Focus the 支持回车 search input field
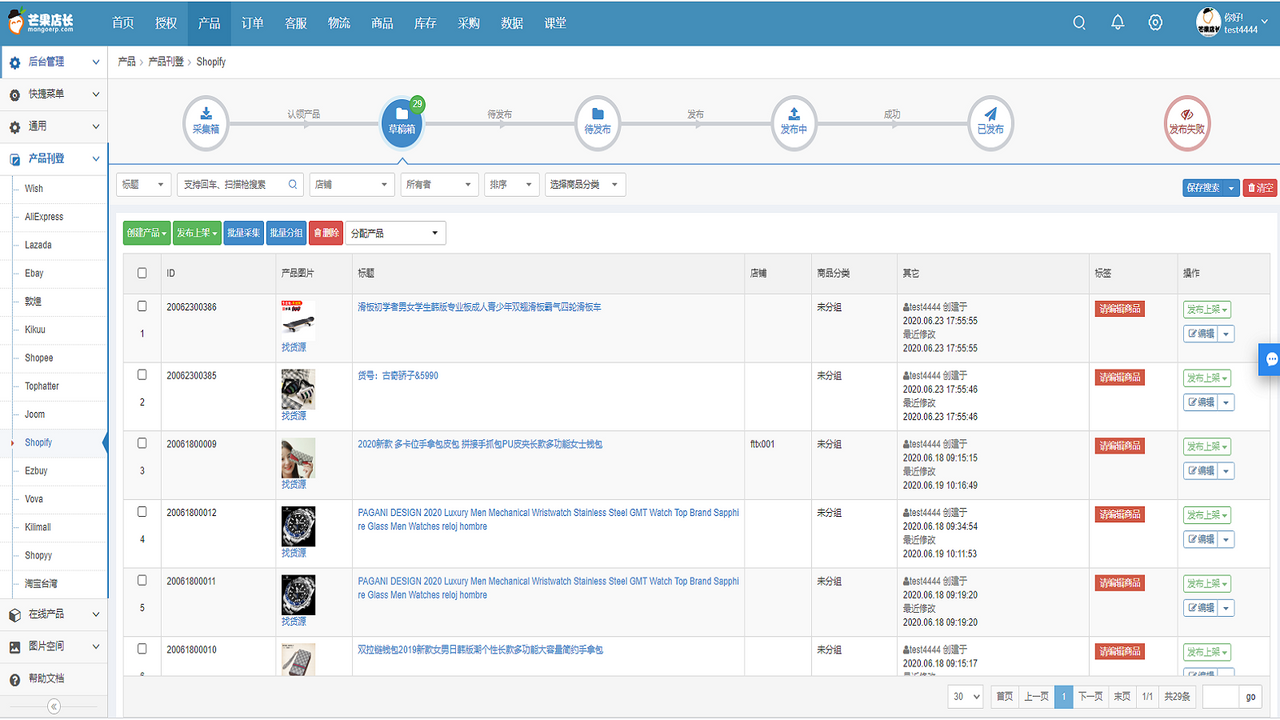 [240, 185]
